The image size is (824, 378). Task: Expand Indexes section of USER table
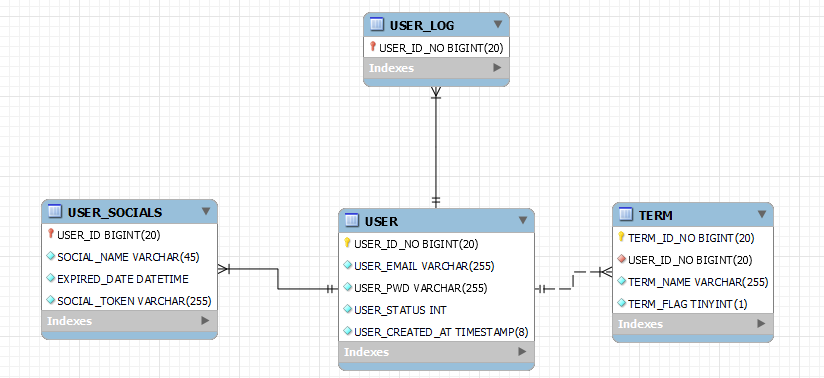(522, 352)
